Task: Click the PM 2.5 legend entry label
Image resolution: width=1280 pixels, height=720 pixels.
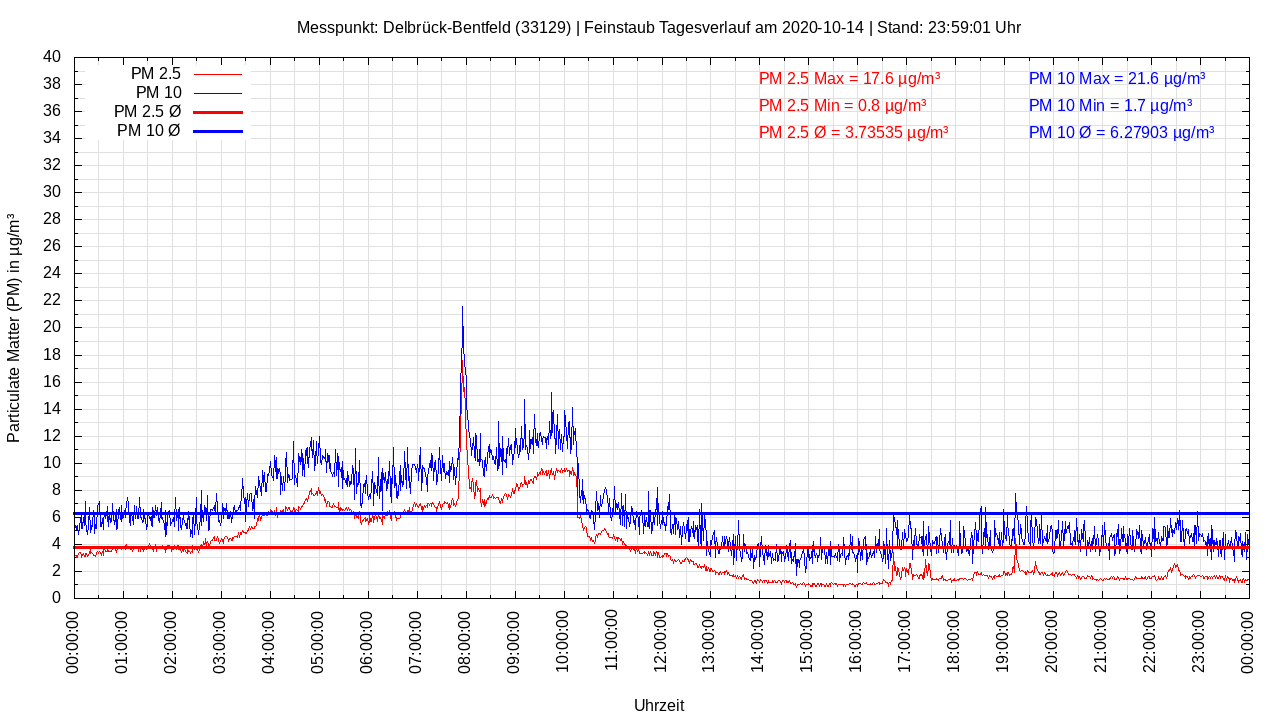Action: (155, 74)
